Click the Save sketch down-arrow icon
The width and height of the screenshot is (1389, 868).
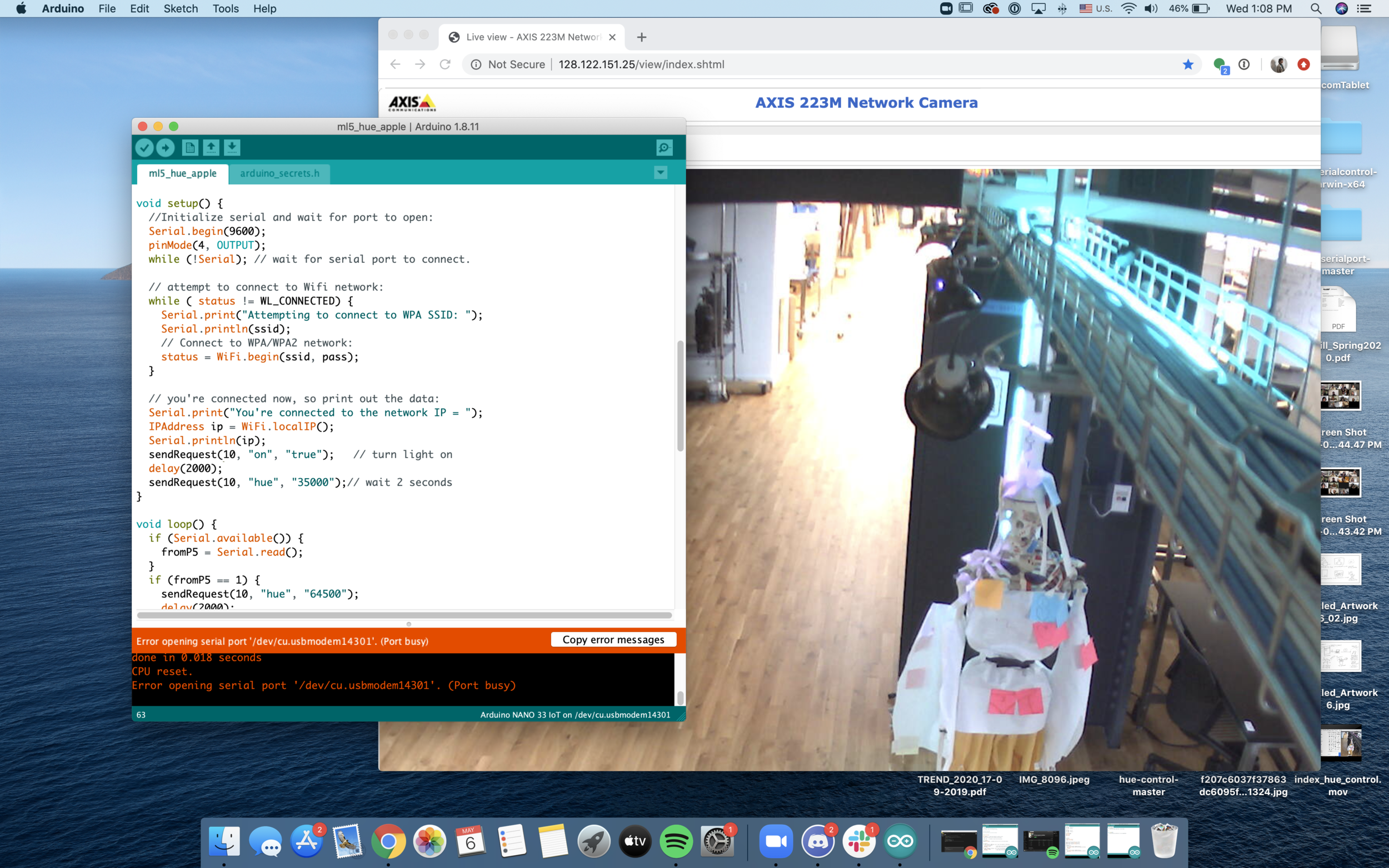232,148
